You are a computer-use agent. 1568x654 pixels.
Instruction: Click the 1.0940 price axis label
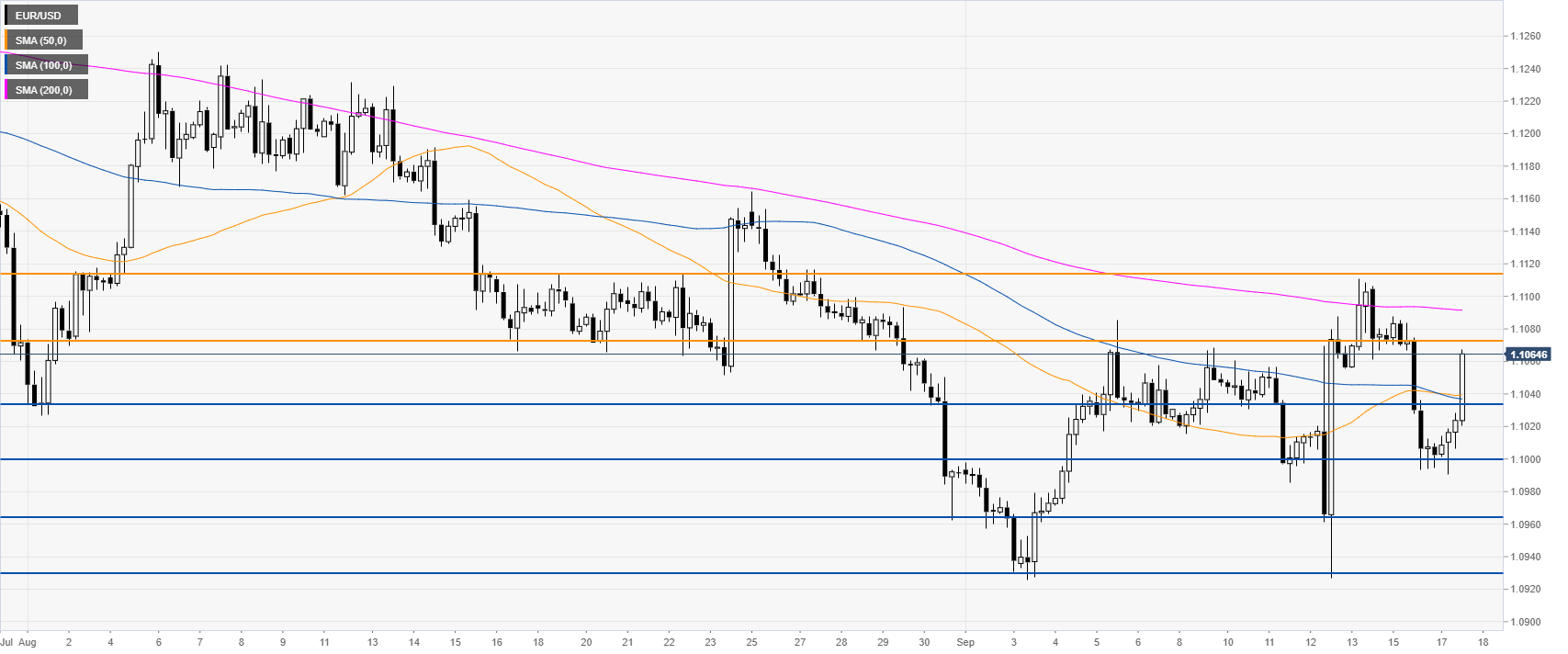click(x=1526, y=557)
